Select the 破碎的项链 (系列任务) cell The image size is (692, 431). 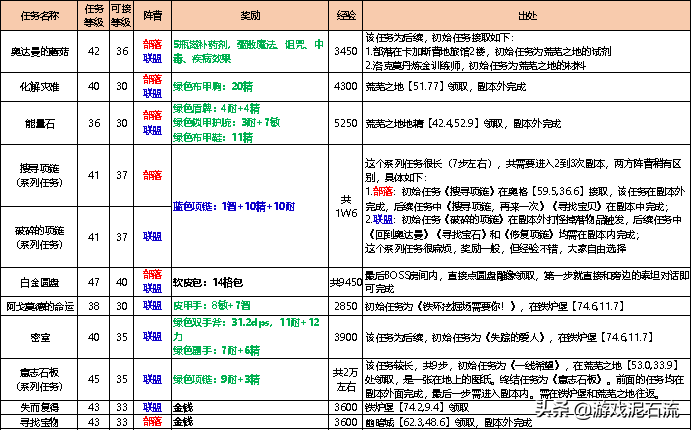coord(39,237)
